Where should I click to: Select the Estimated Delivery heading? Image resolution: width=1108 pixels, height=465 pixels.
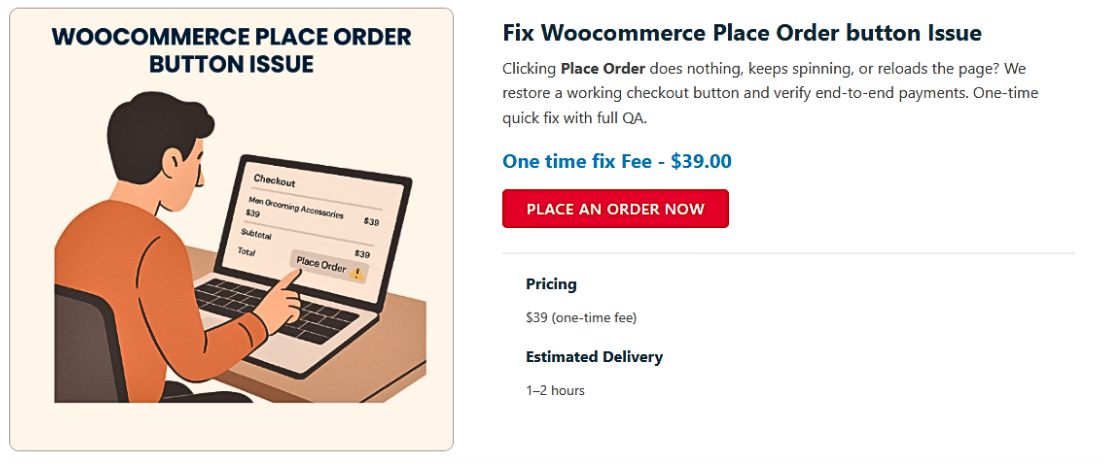tap(594, 357)
